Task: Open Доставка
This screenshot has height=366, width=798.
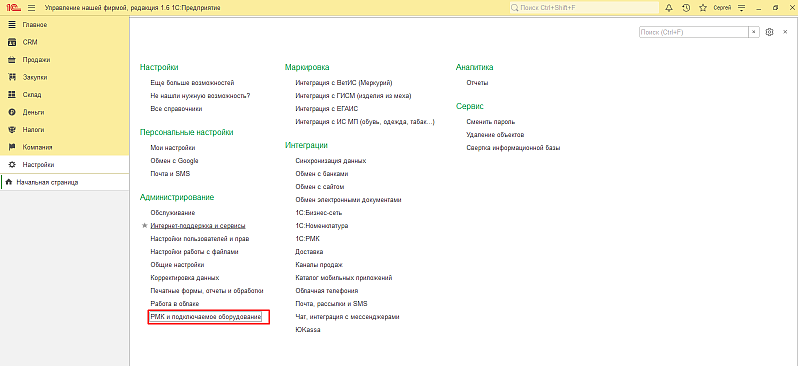Action: click(309, 252)
